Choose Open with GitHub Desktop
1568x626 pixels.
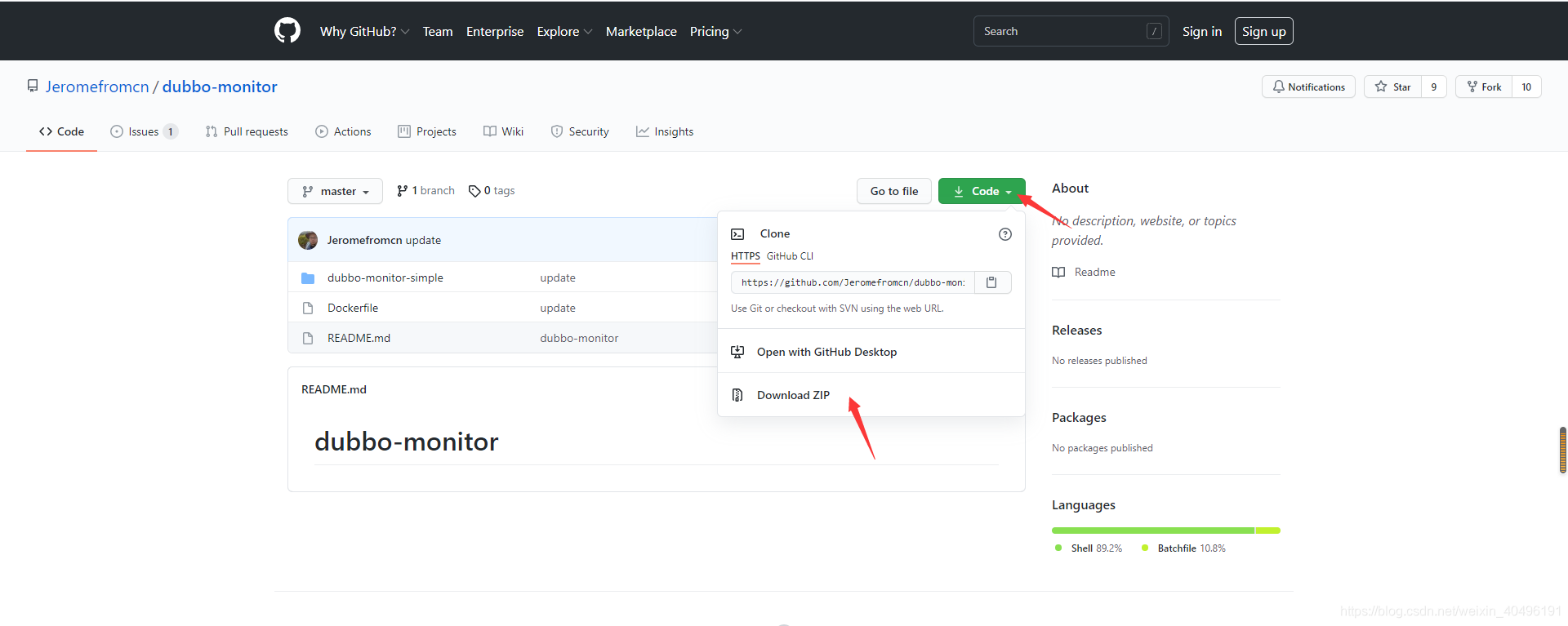pos(826,352)
